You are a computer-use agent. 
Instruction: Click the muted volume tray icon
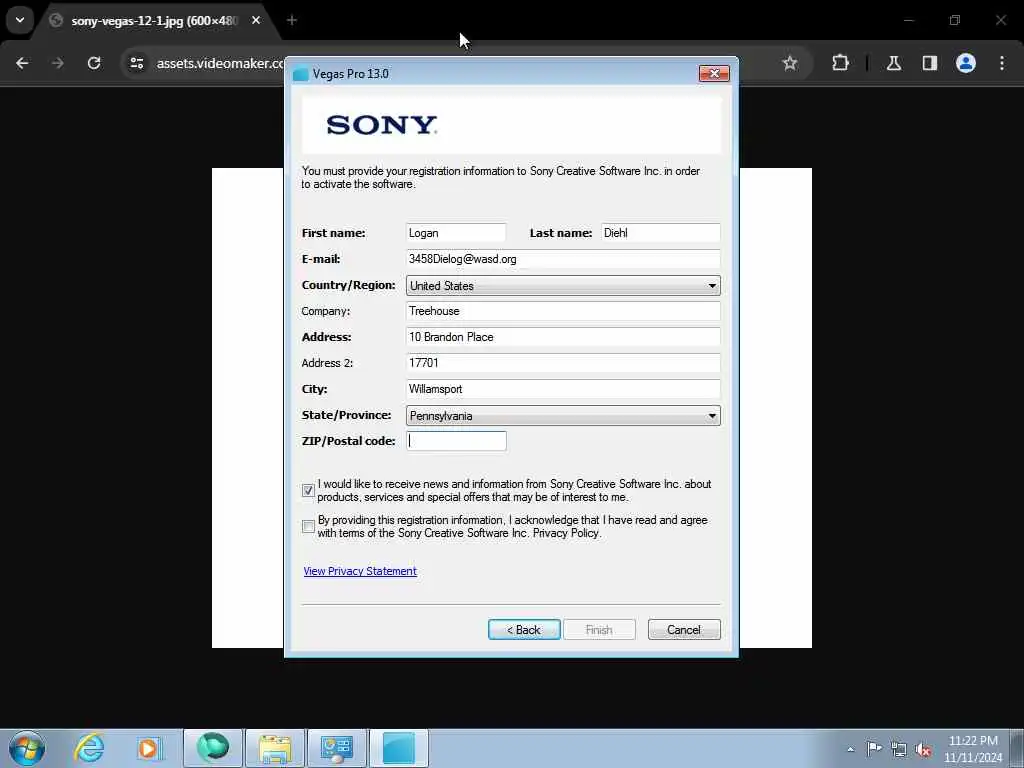click(x=923, y=749)
